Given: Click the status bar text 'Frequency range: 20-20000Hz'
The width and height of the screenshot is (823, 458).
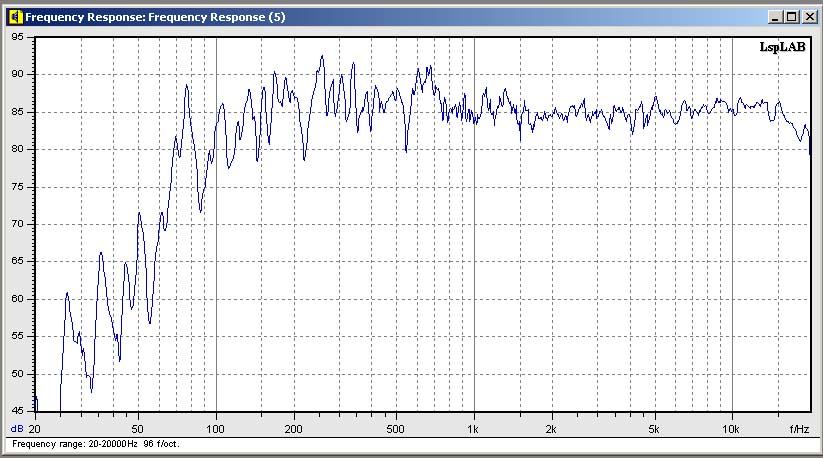Looking at the screenshot, I should tap(75, 444).
